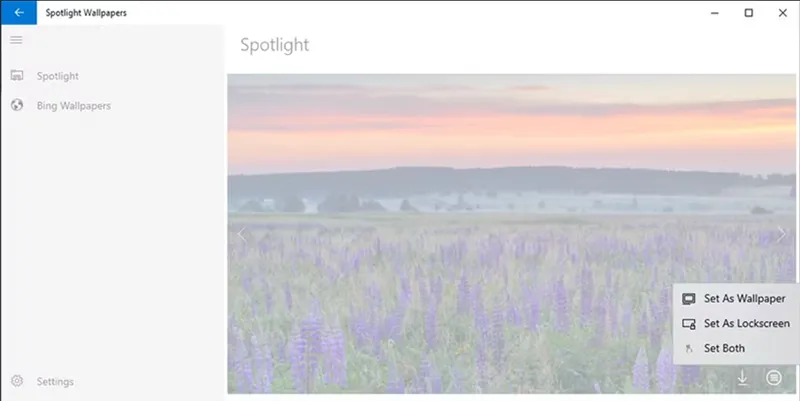Screen dimensions: 800x401
Task: Click the circular set-as menu icon
Action: tap(773, 378)
